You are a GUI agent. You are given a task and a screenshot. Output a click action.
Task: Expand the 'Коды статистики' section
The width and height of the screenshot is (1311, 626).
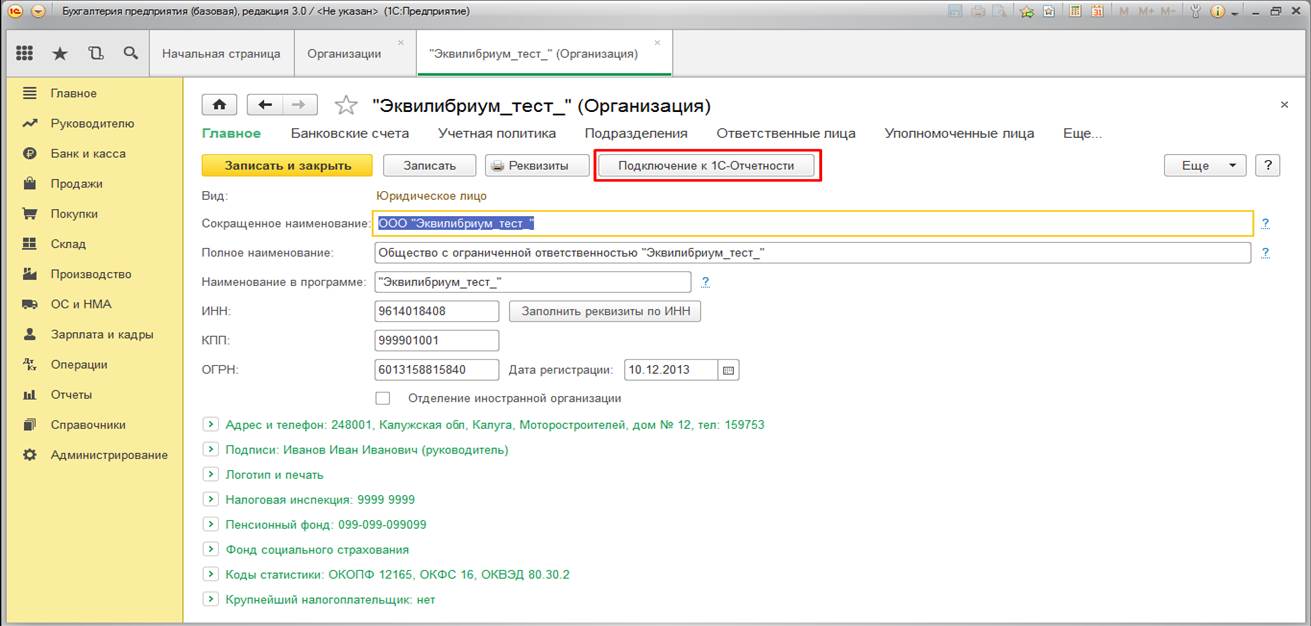[x=210, y=574]
